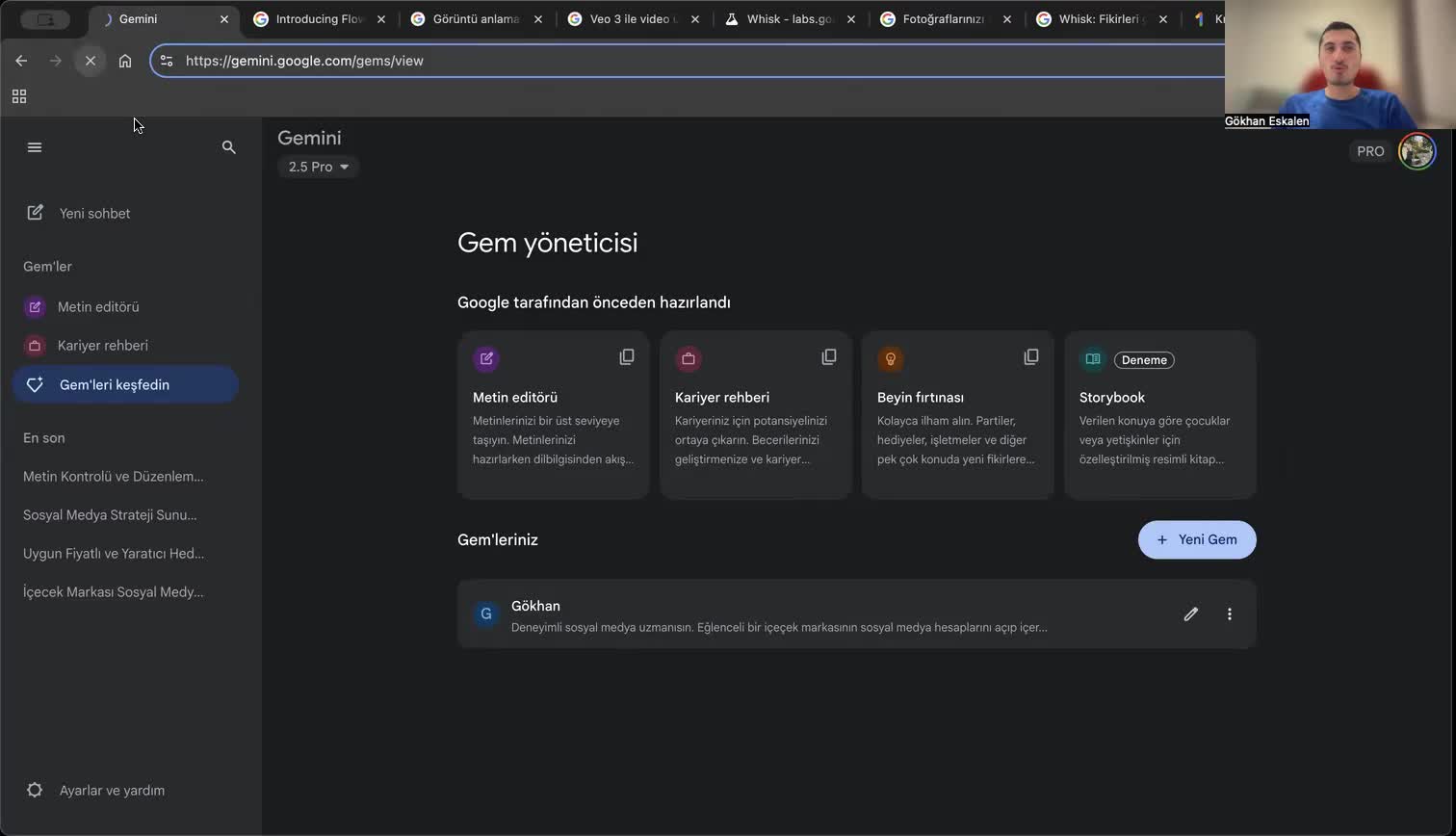Create a new gem with Yeni Gem
This screenshot has height=836, width=1456.
(1197, 539)
